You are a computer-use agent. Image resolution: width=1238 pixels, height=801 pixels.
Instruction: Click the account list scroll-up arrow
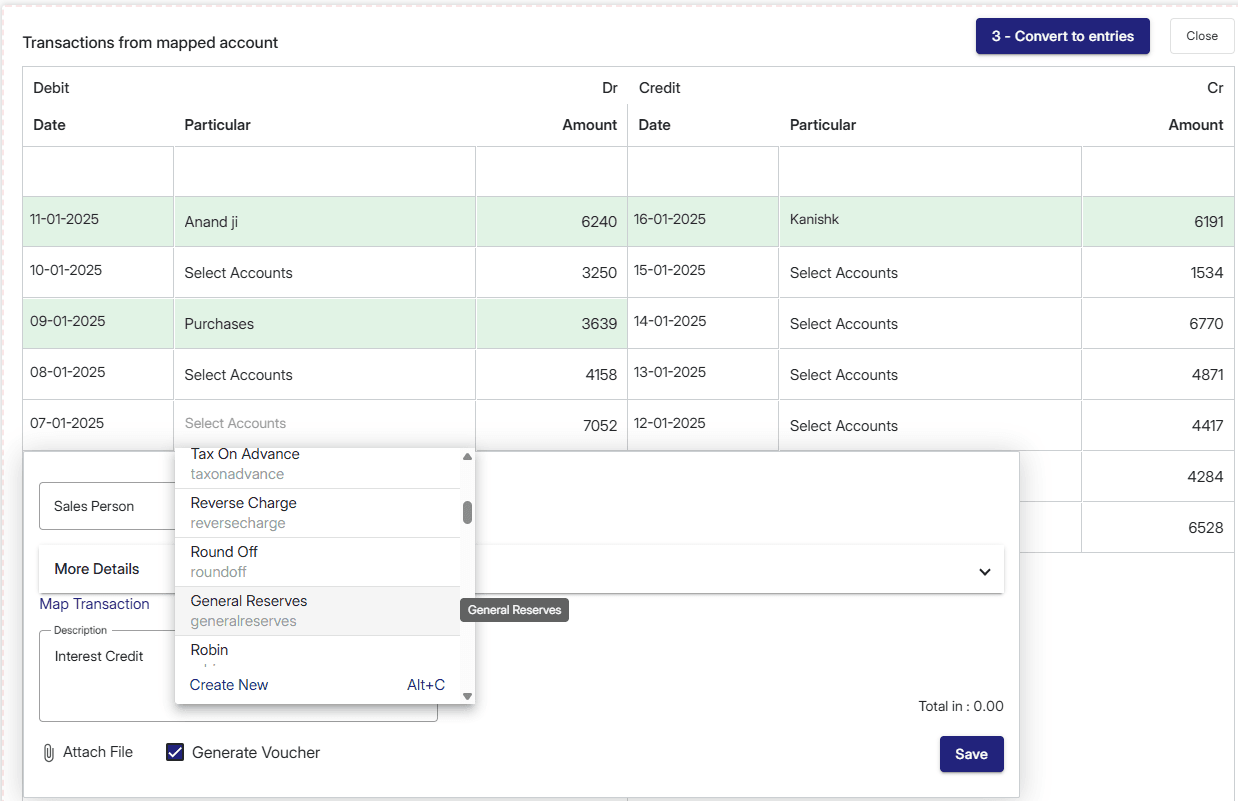click(467, 457)
